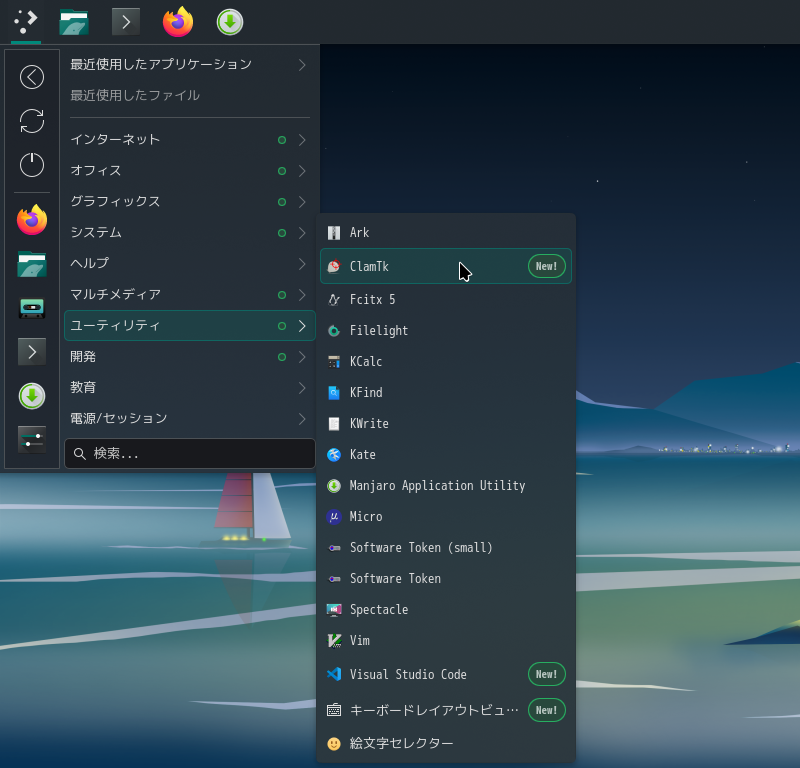The image size is (800, 768).
Task: Open the terminal from the top panel
Action: click(x=126, y=22)
